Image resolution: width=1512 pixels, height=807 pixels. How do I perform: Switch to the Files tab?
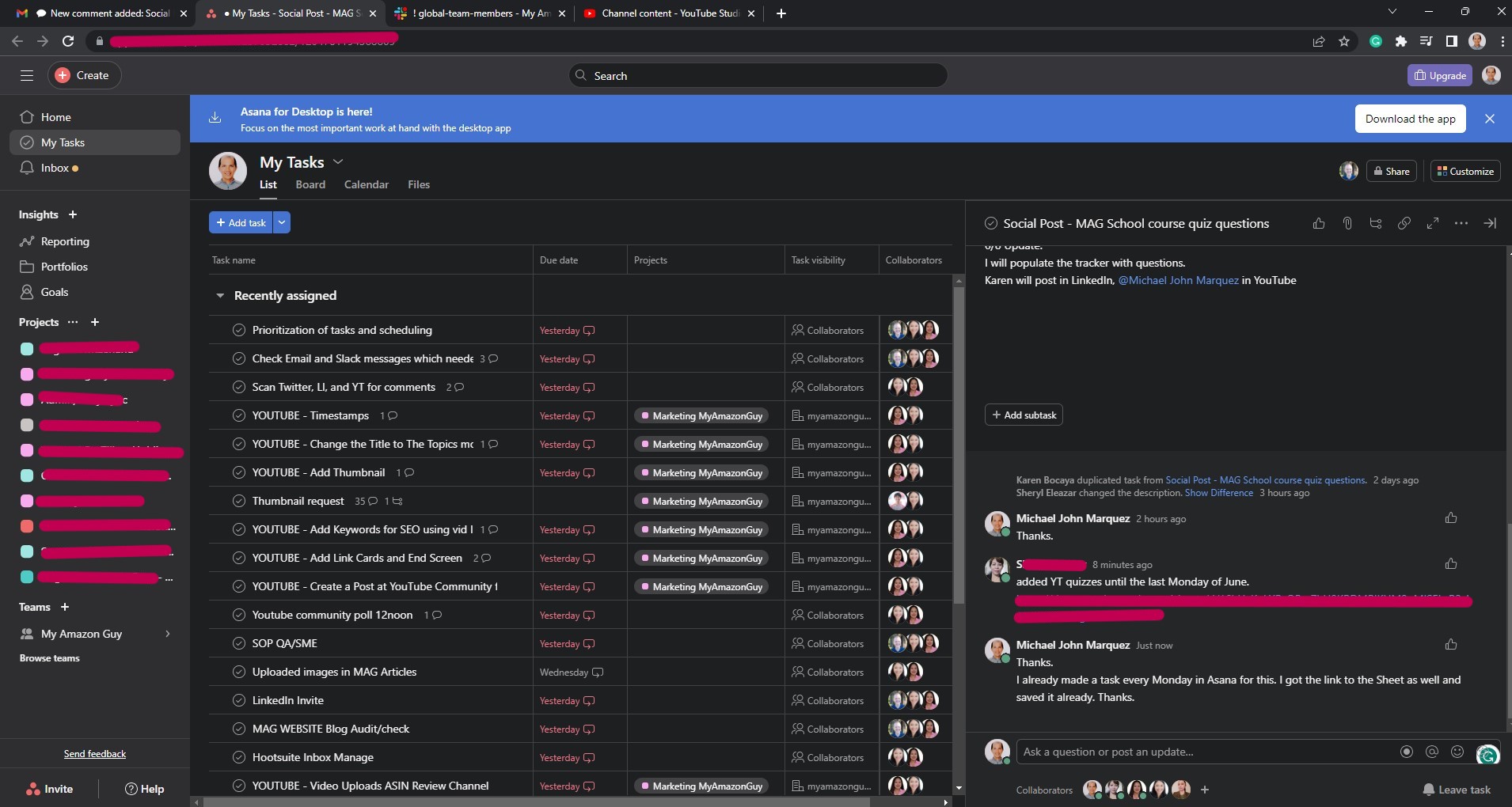[x=419, y=184]
